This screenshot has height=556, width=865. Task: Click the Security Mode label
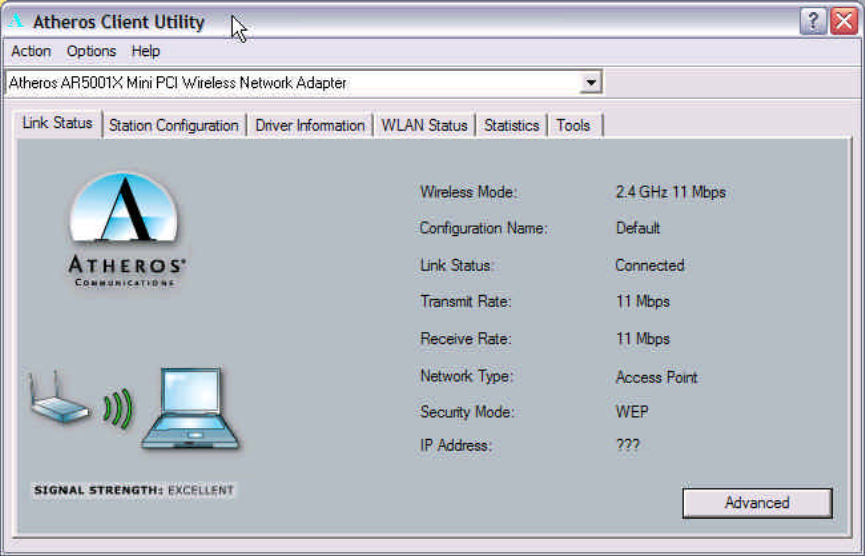point(467,412)
